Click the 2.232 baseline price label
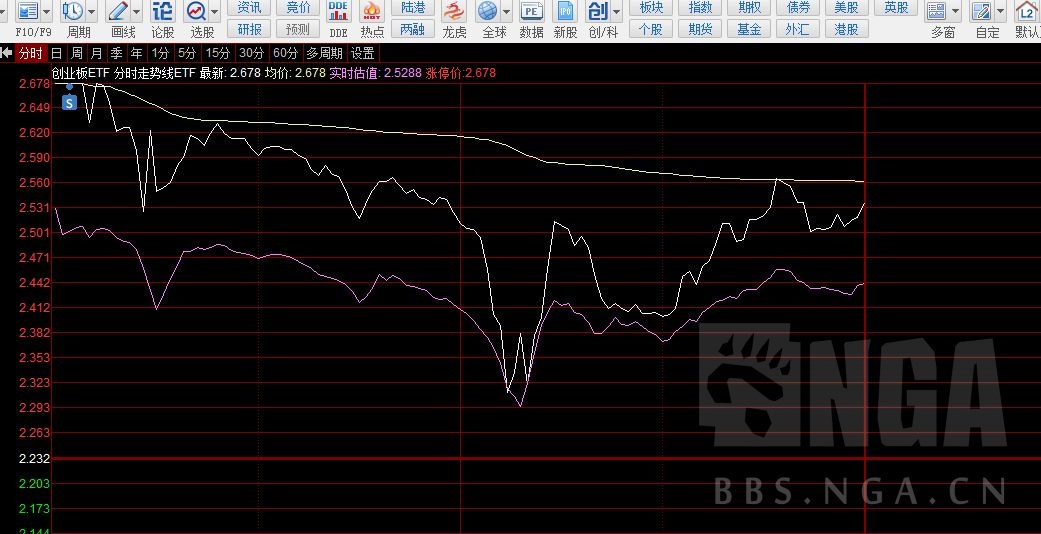 35,459
